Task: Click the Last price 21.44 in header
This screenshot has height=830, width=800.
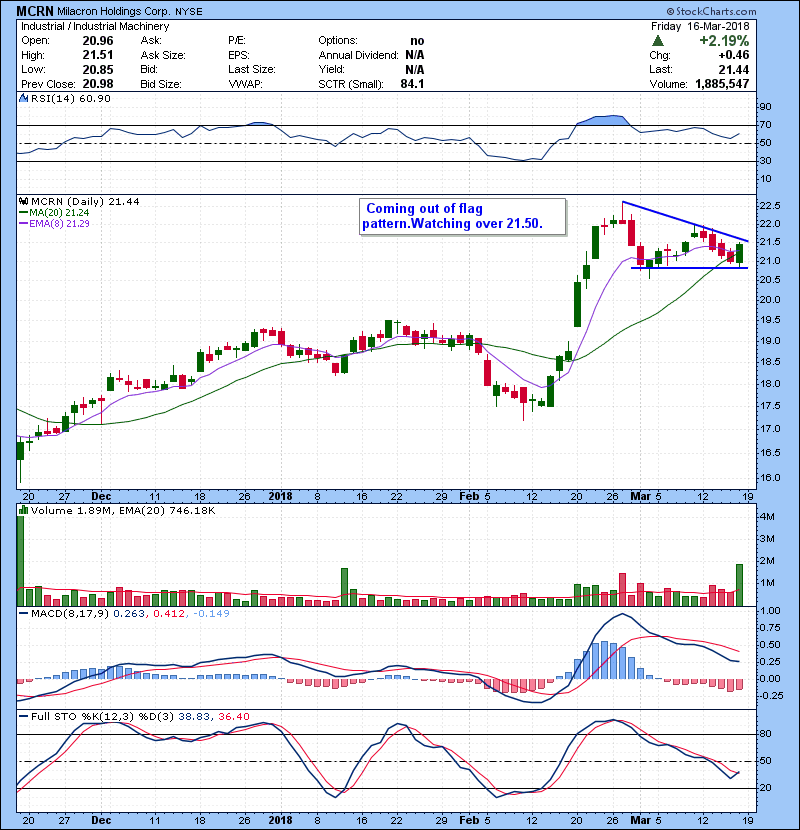Action: point(734,69)
